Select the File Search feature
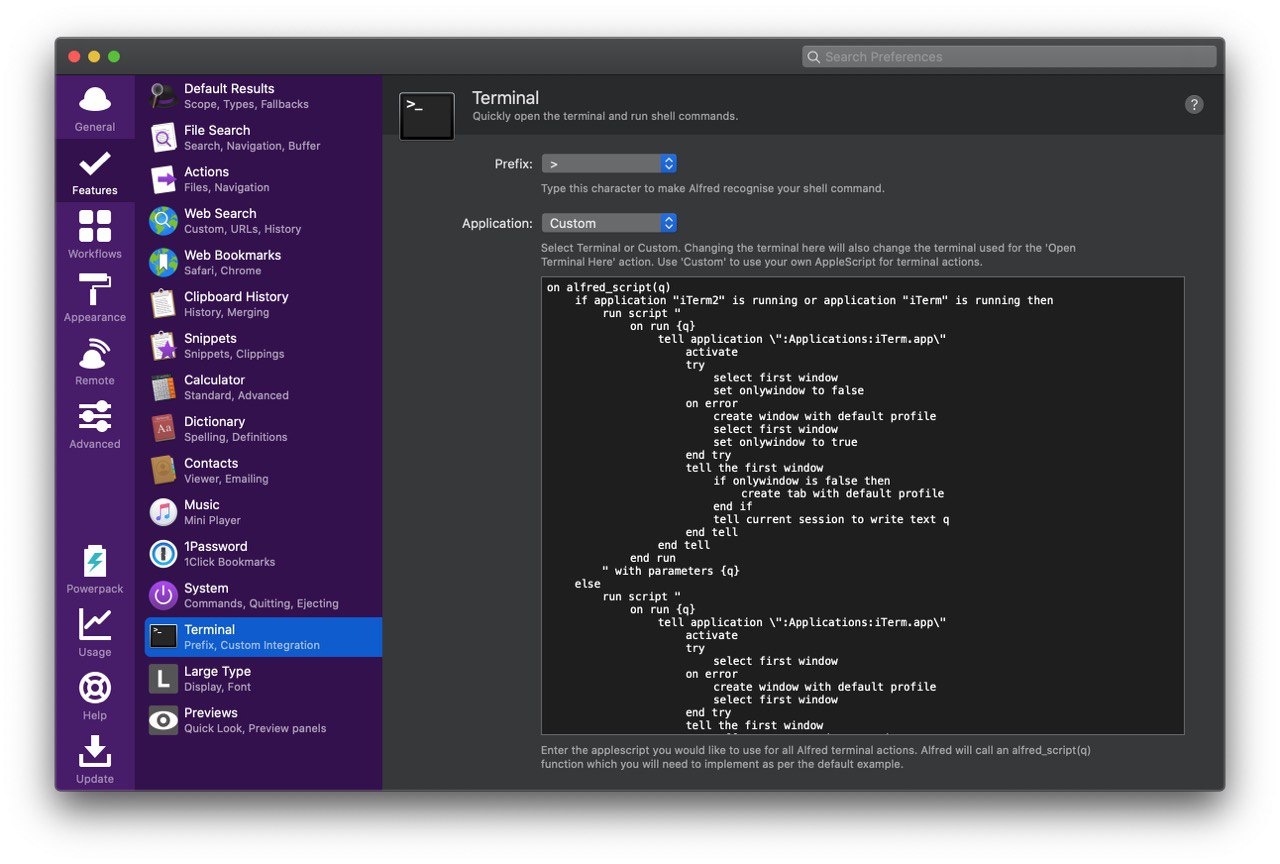 pyautogui.click(x=263, y=138)
